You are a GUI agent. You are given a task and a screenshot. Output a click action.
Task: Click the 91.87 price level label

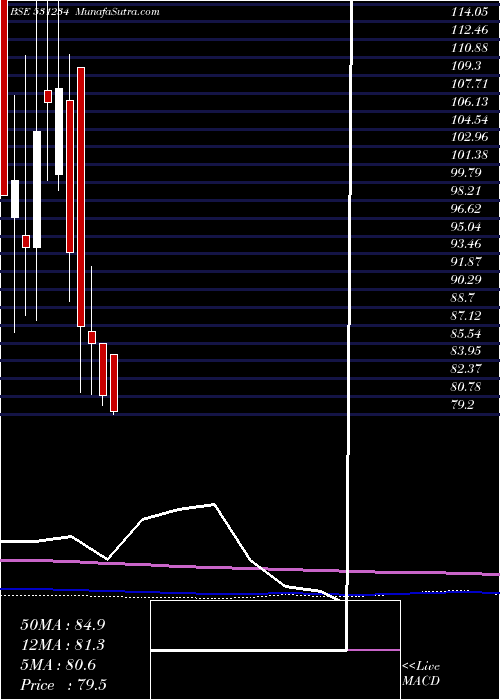466,262
